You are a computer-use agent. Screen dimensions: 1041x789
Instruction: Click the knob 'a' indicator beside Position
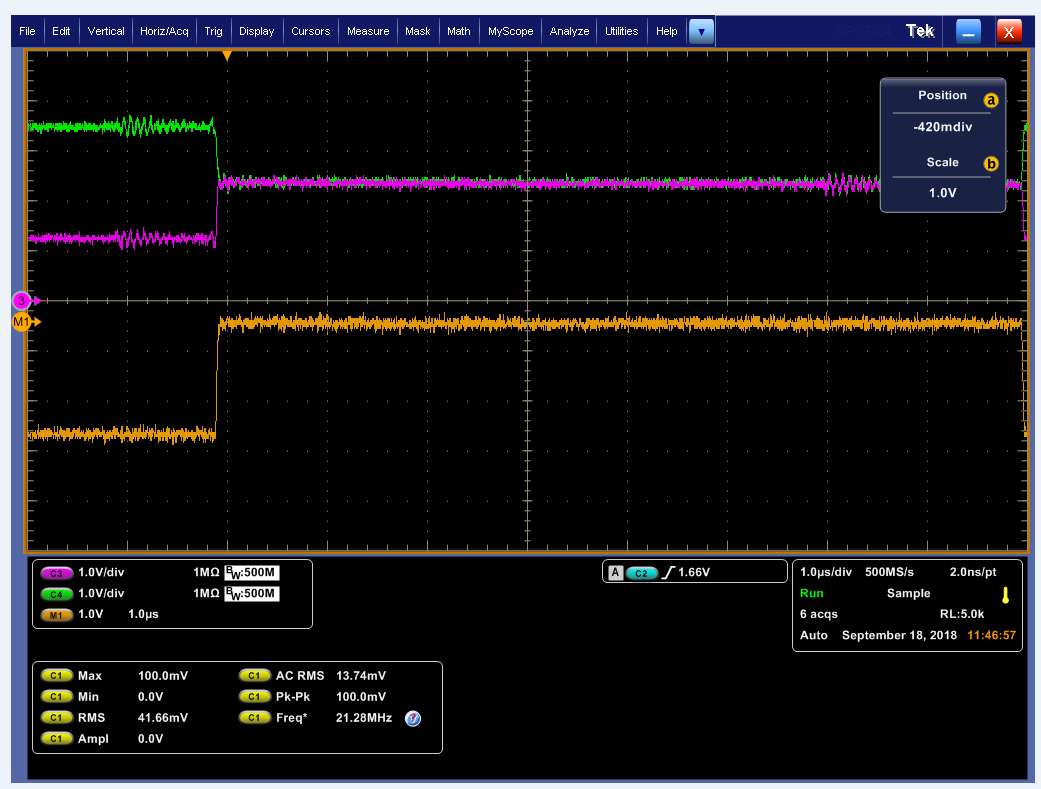[x=991, y=100]
